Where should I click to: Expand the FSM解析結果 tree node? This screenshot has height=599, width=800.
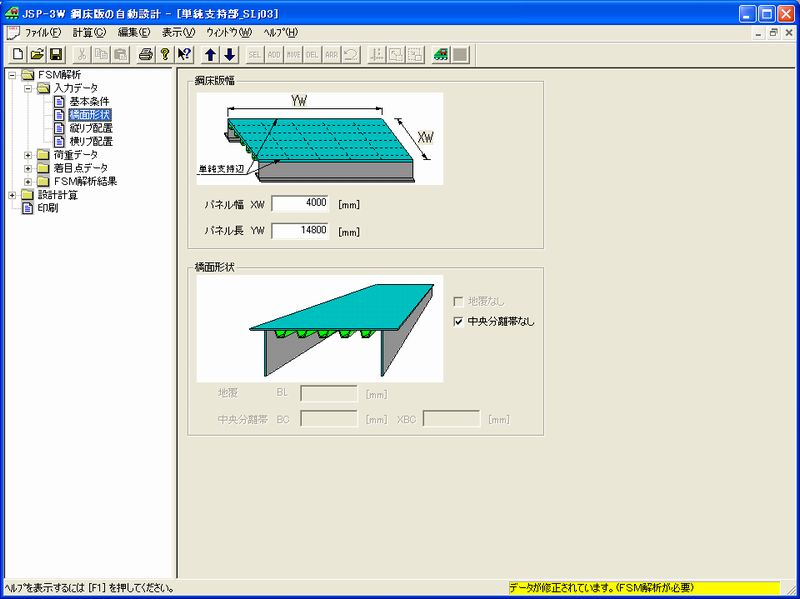point(28,182)
